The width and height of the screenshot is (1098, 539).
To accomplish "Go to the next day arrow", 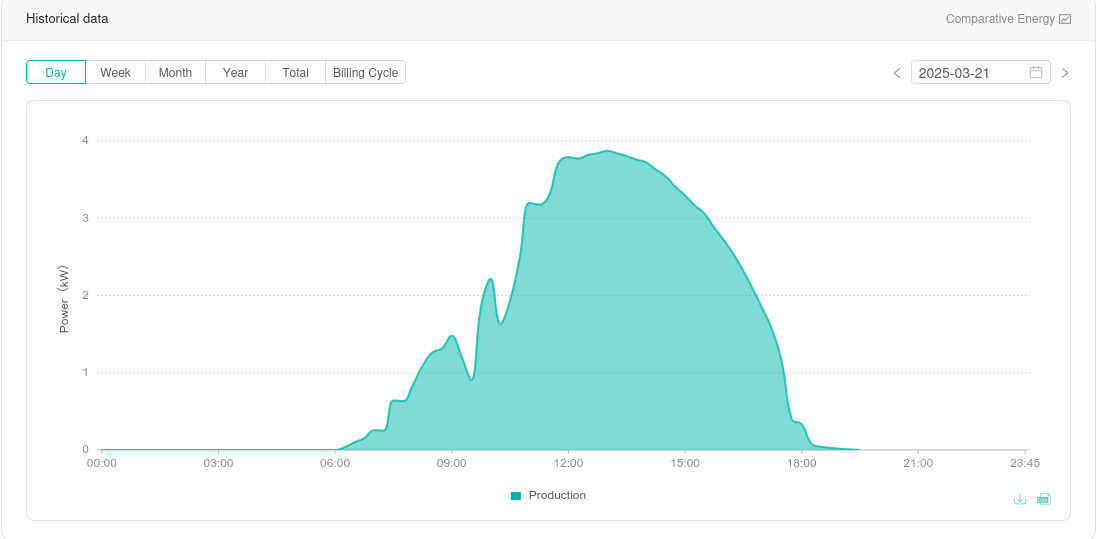I will [x=1065, y=73].
